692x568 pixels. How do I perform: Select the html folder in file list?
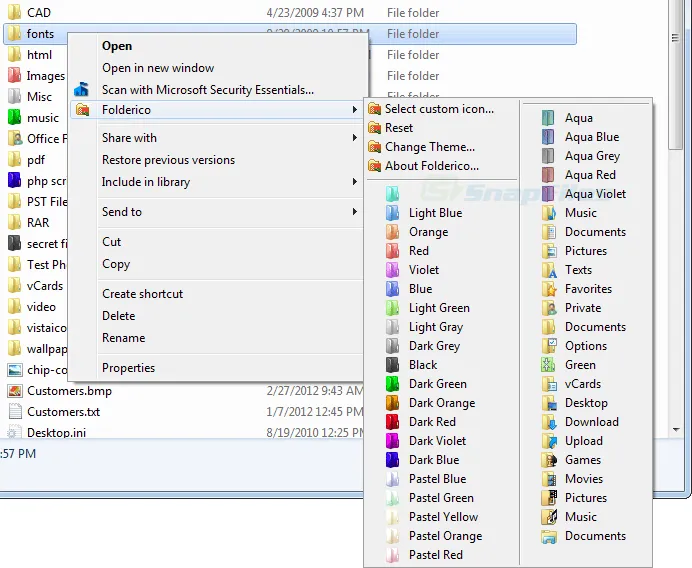[39, 55]
